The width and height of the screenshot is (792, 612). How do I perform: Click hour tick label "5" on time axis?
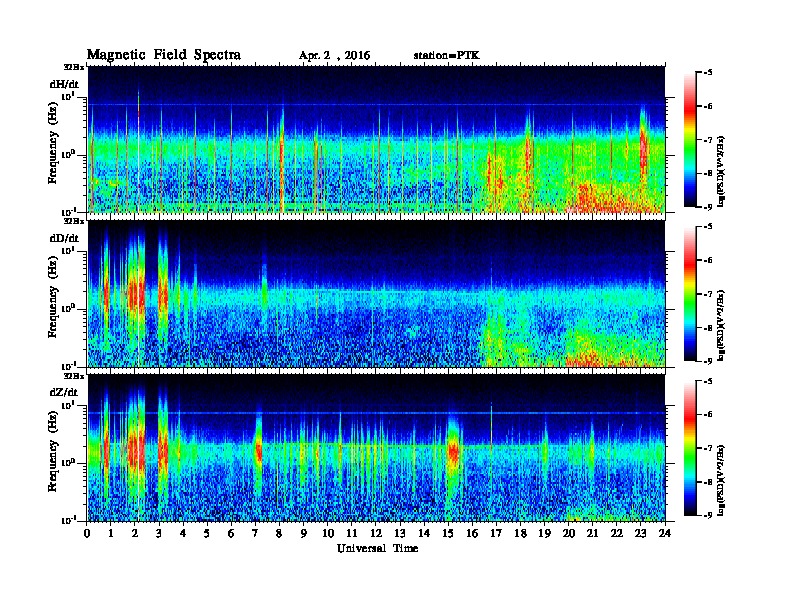pos(207,533)
